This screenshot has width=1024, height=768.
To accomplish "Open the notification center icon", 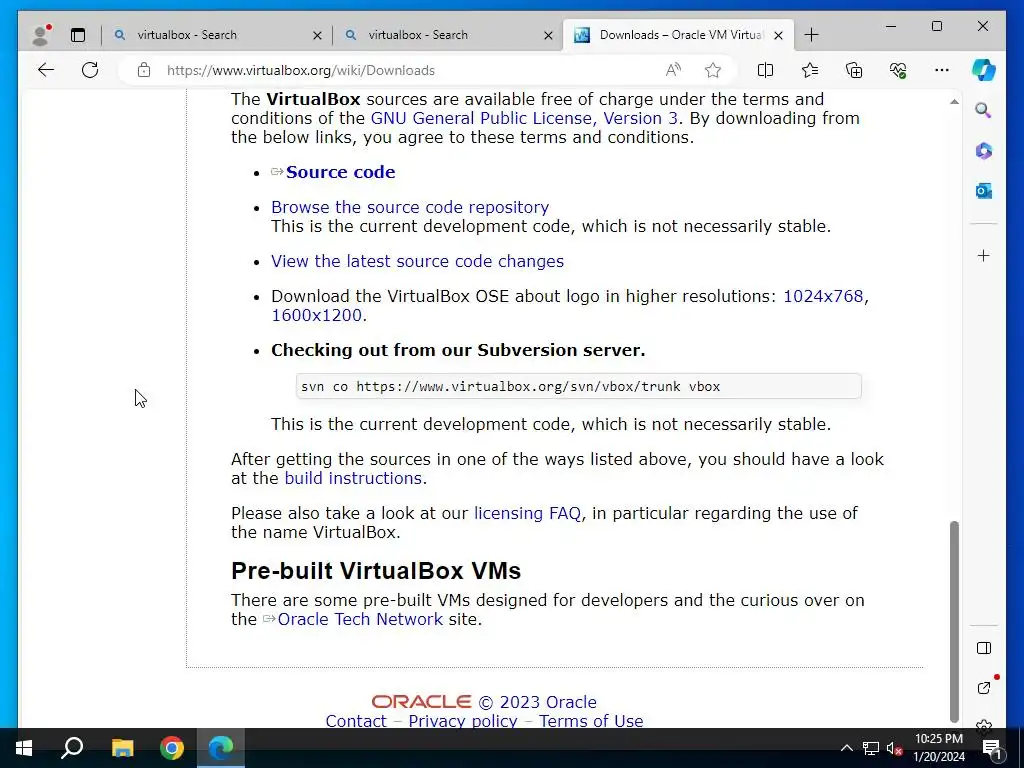I will (992, 748).
